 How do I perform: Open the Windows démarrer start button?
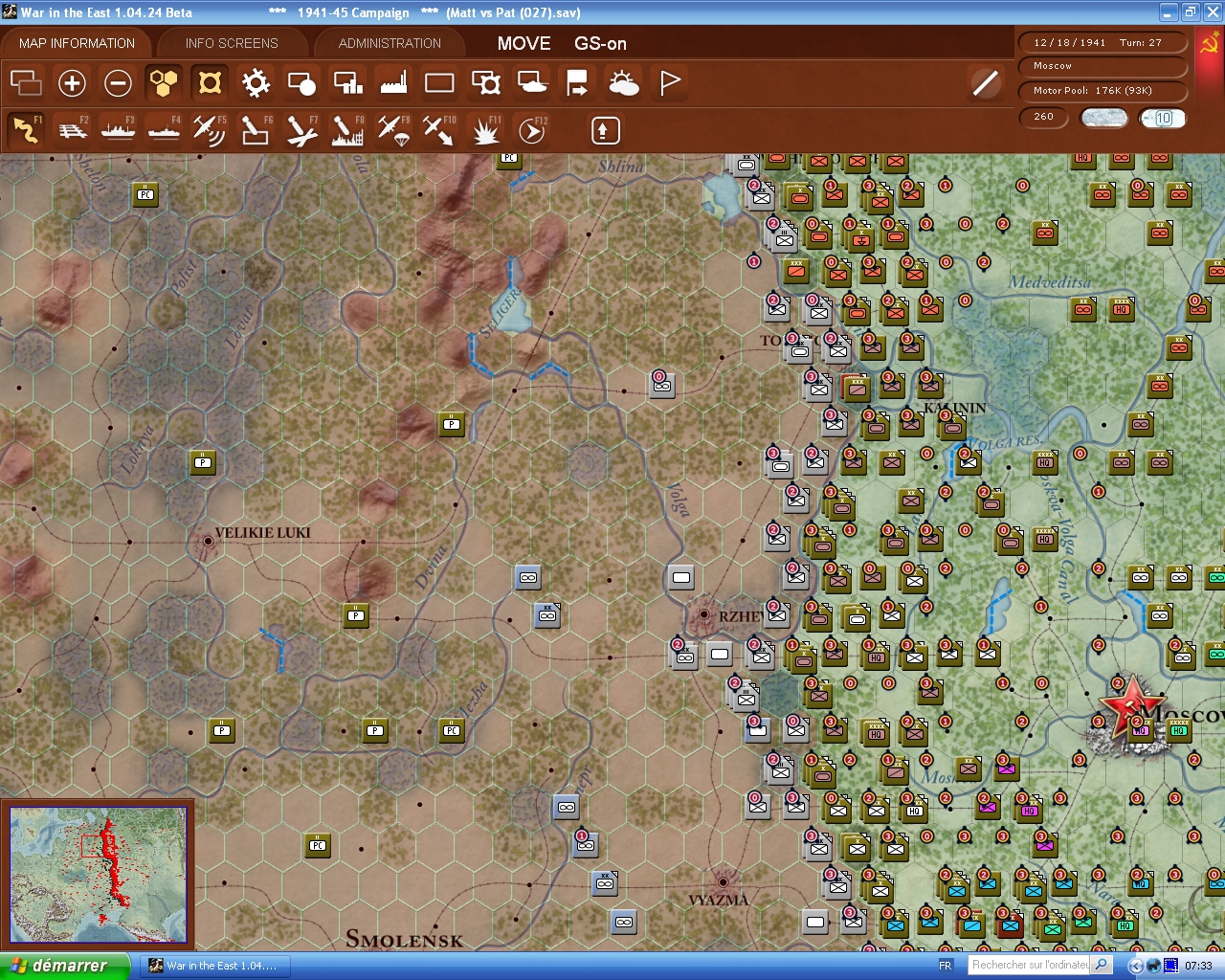pos(64,966)
